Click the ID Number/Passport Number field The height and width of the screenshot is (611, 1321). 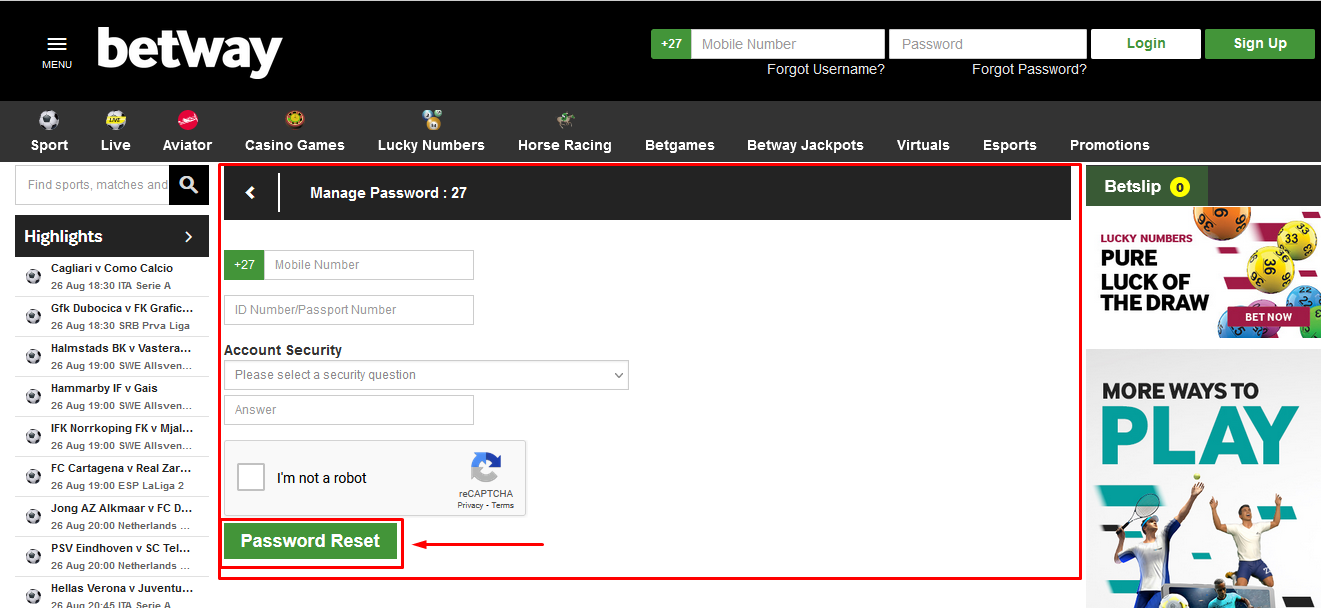pyautogui.click(x=349, y=310)
